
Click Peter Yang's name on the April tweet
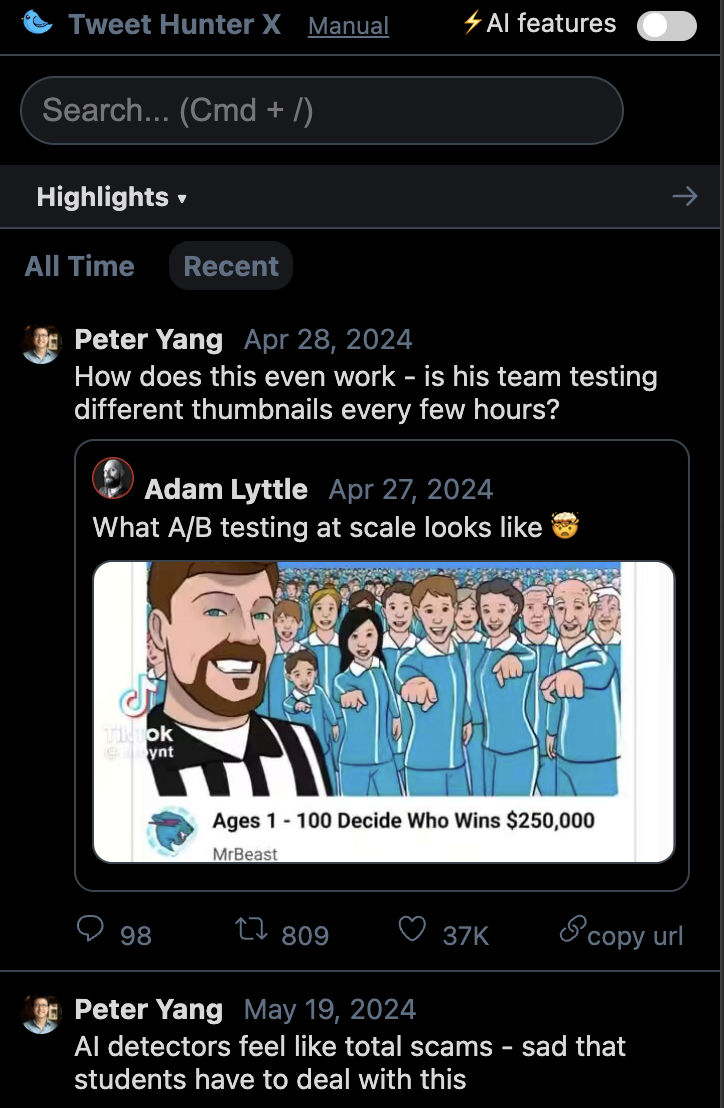[x=148, y=340]
